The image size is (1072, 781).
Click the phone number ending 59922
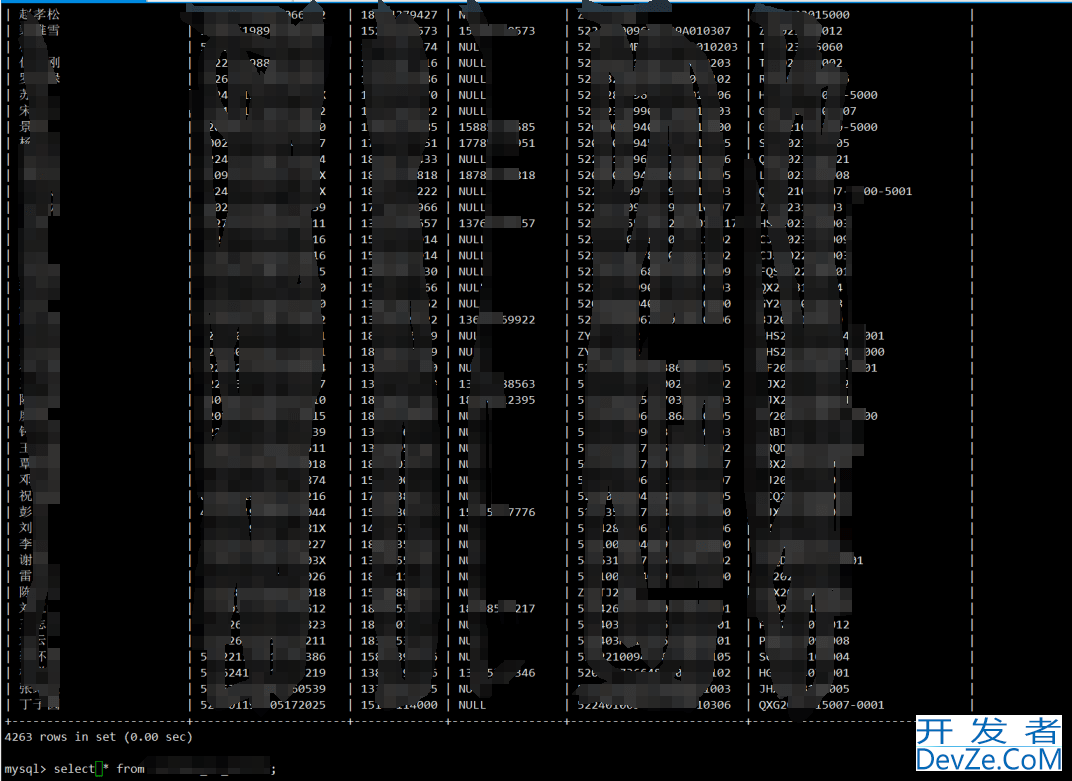[497, 319]
